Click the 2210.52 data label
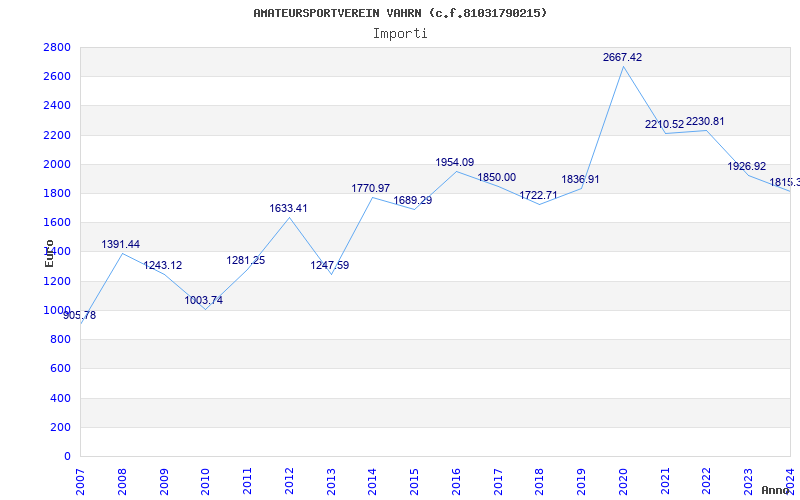 [664, 124]
